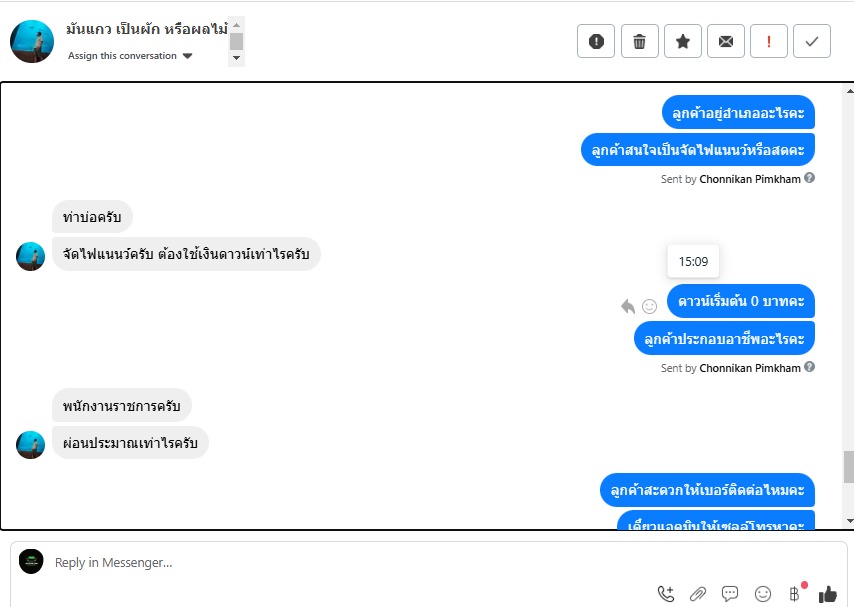Open emoji picker in reply toolbar
Image resolution: width=854 pixels, height=607 pixels.
click(x=762, y=593)
